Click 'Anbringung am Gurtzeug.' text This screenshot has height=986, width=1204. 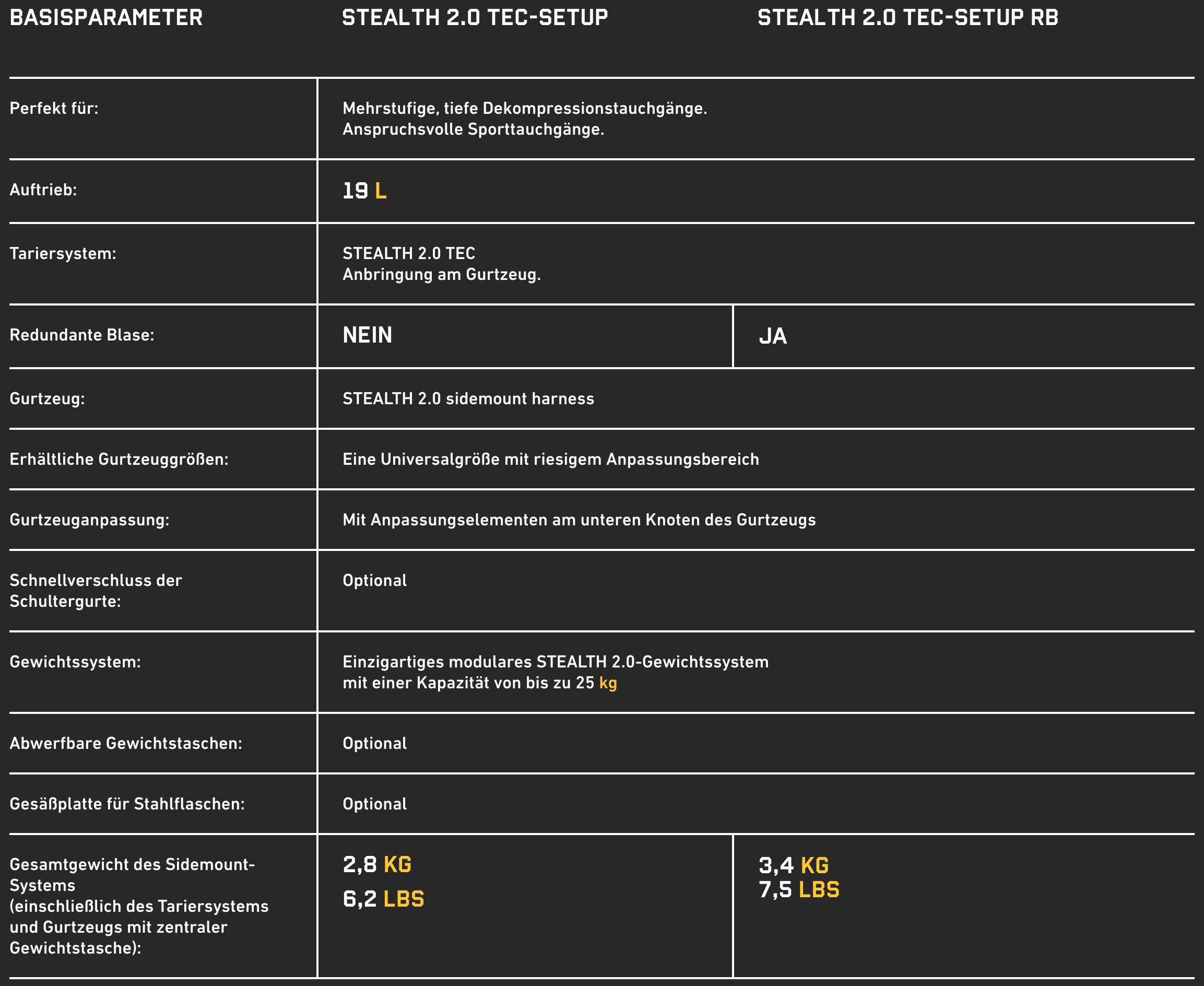coord(441,275)
